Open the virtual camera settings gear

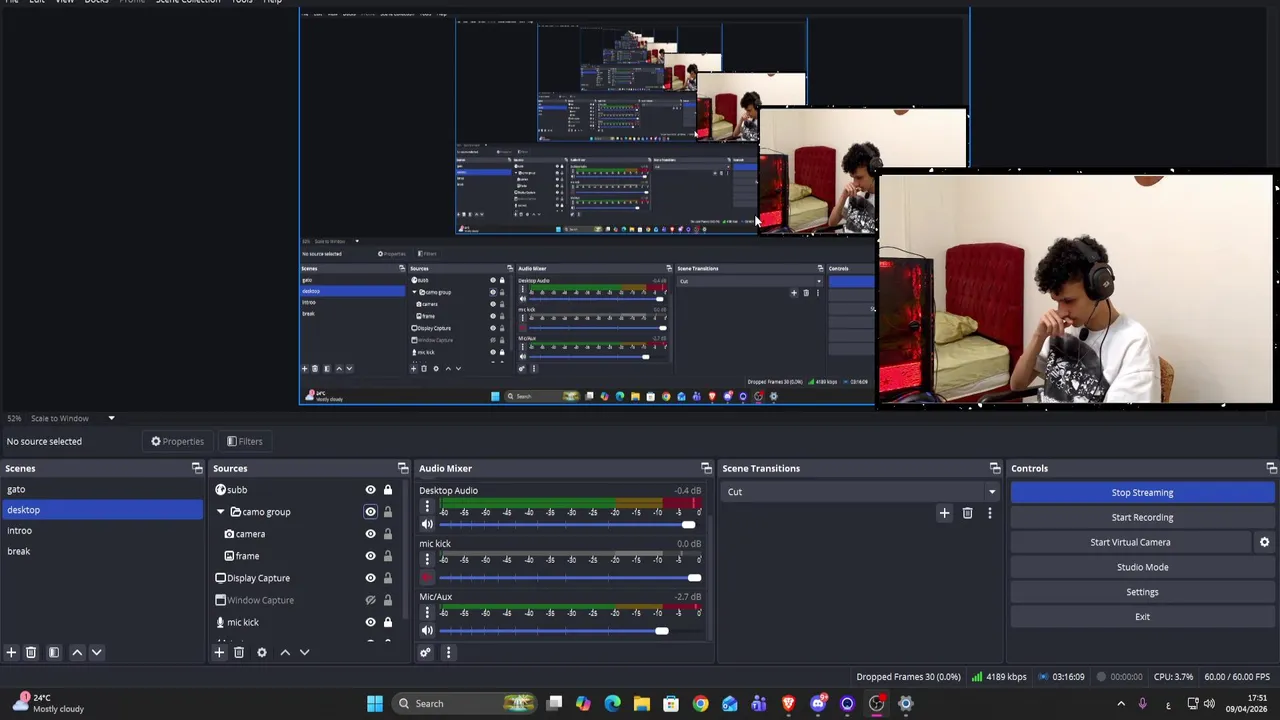click(1264, 542)
